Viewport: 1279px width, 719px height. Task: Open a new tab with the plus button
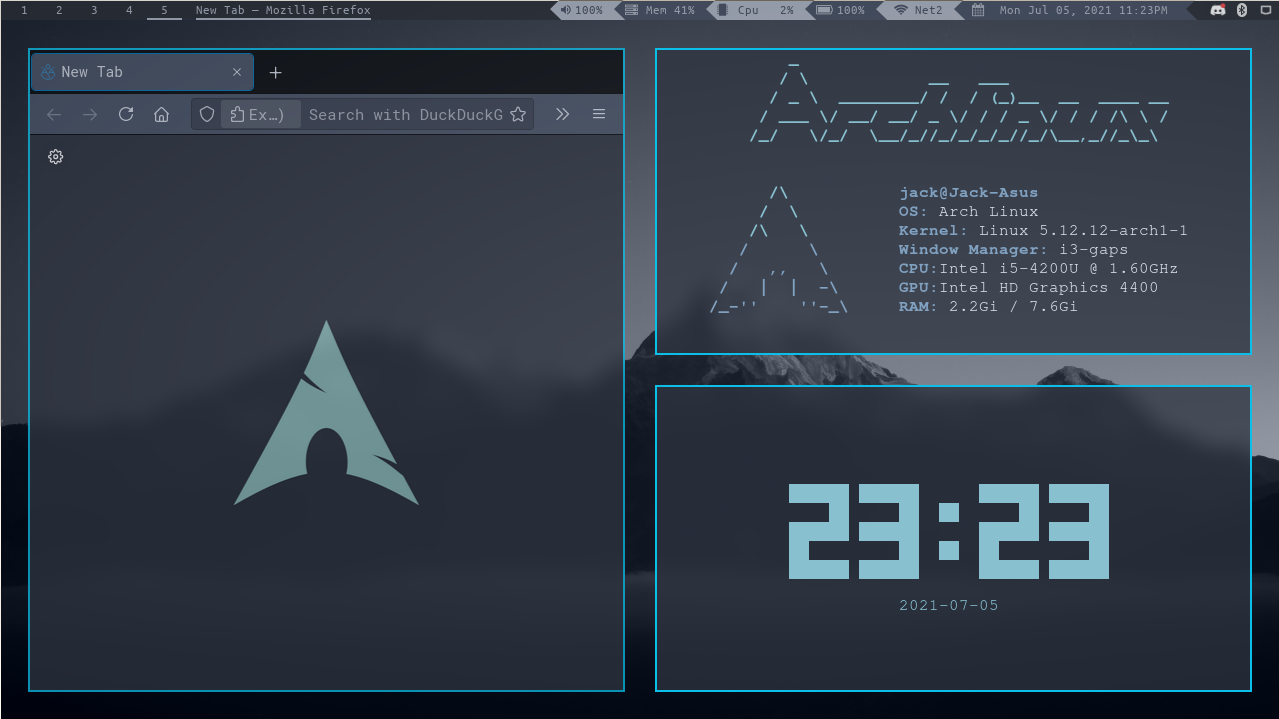click(x=276, y=72)
